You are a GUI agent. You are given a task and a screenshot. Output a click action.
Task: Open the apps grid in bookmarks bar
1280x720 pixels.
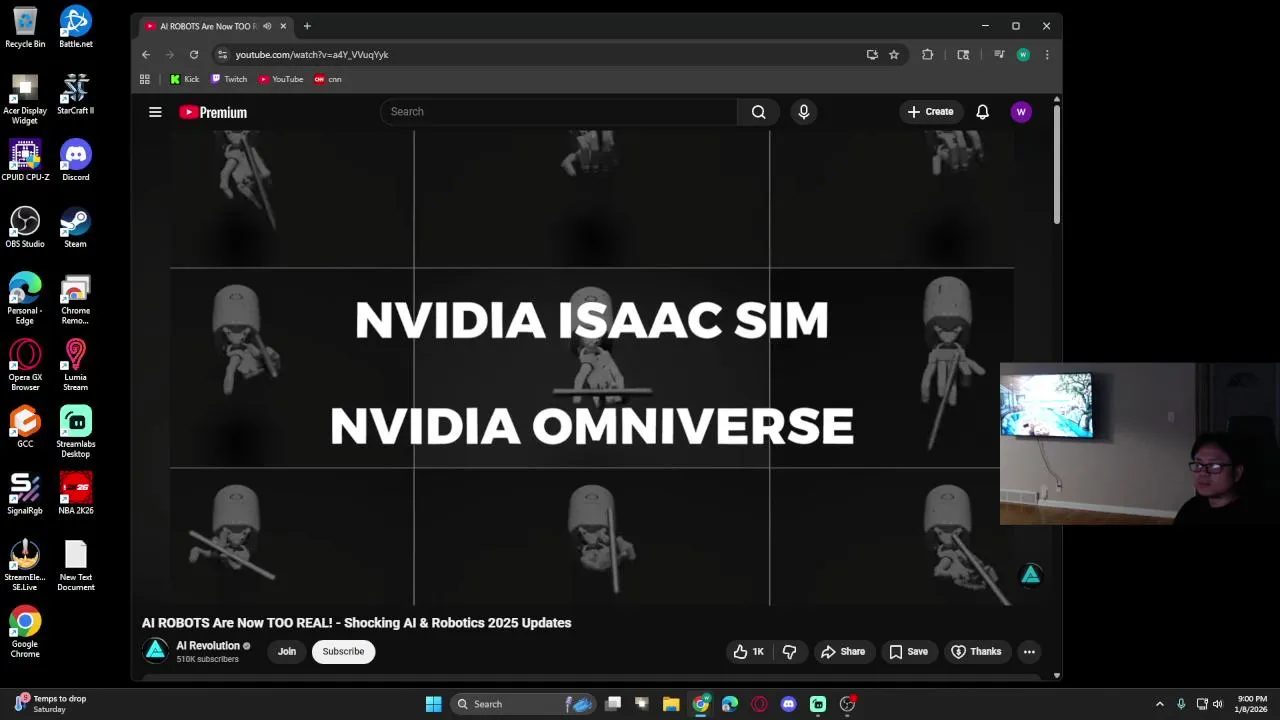145,79
